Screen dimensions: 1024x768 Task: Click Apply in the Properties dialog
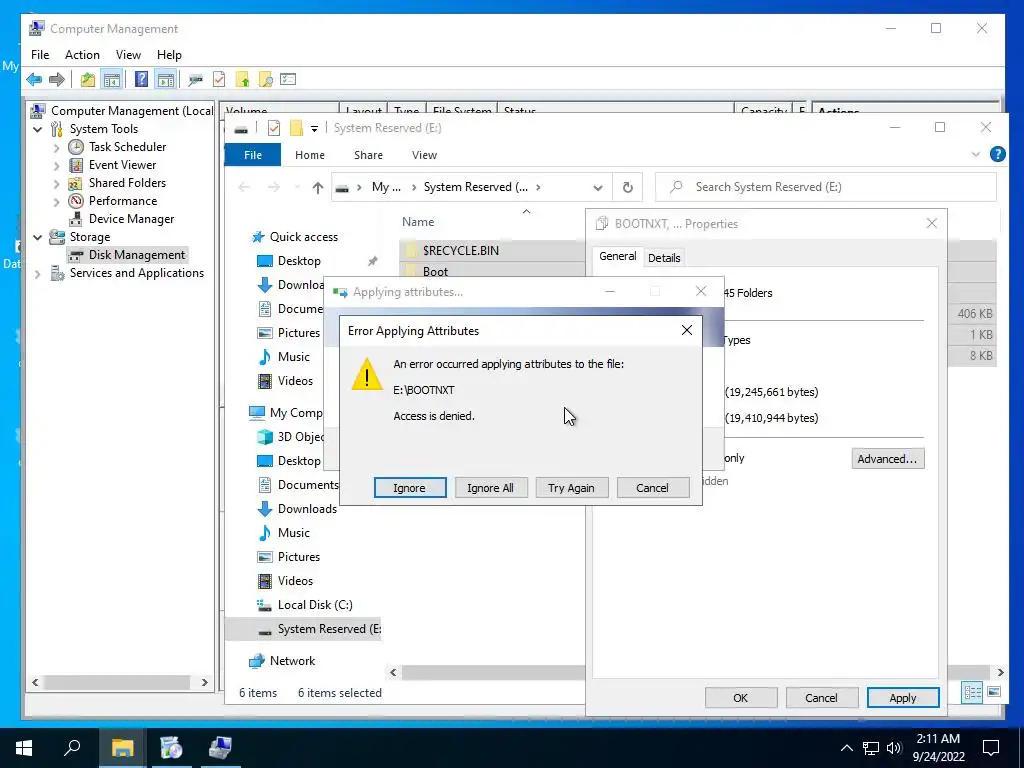click(x=903, y=698)
